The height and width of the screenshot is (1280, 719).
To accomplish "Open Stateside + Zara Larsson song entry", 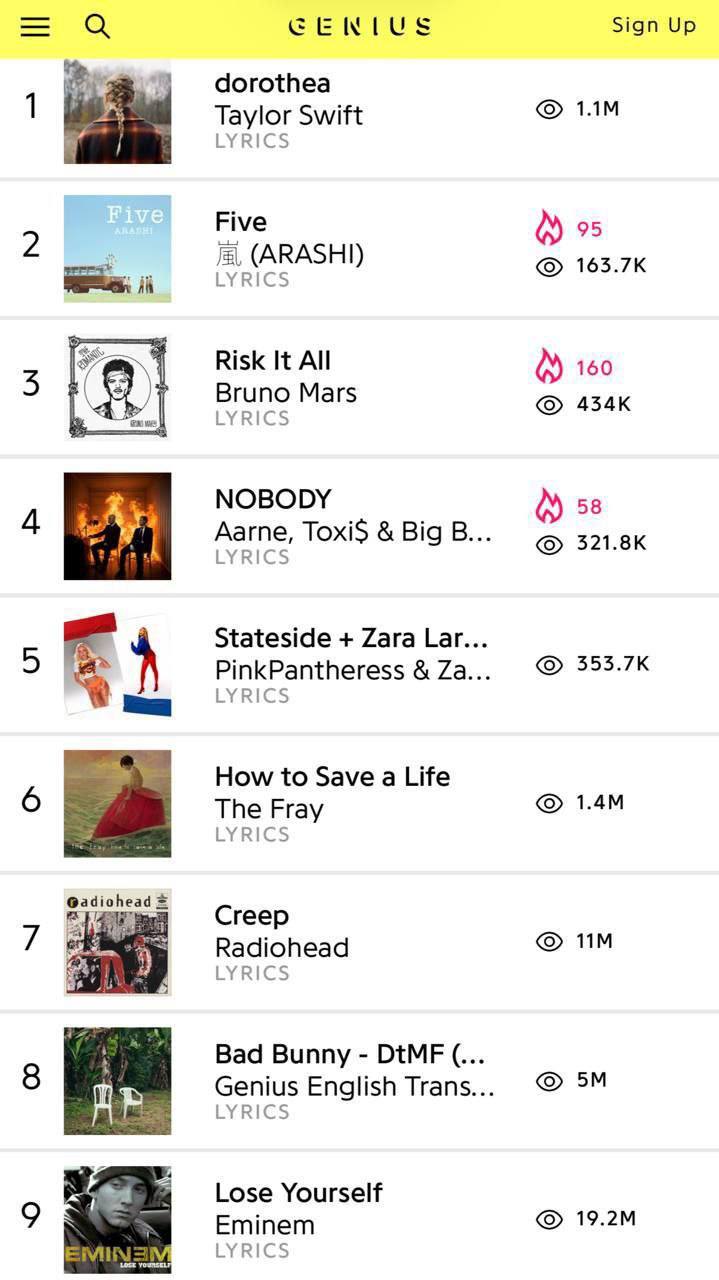I will click(x=351, y=638).
